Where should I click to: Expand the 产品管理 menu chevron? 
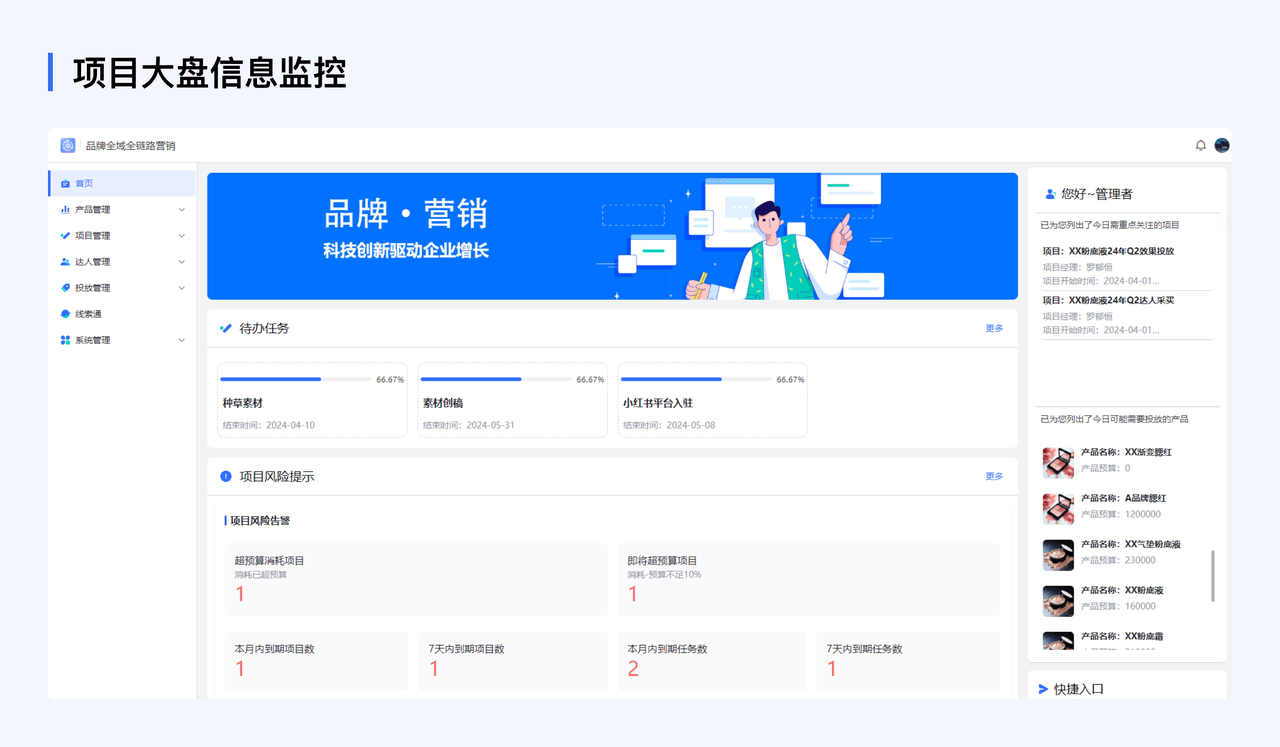pos(182,210)
